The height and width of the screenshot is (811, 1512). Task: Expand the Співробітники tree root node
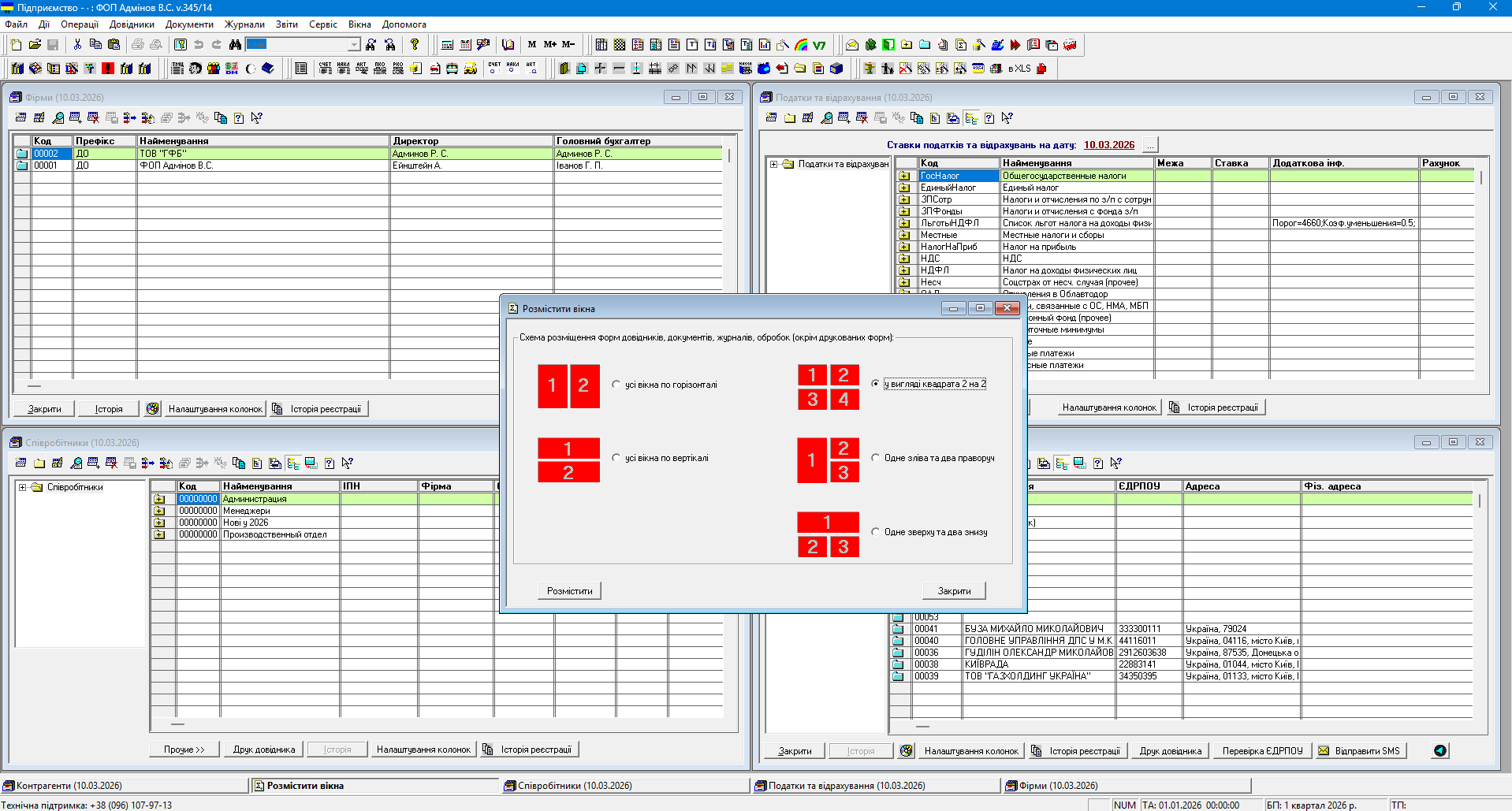(x=23, y=487)
